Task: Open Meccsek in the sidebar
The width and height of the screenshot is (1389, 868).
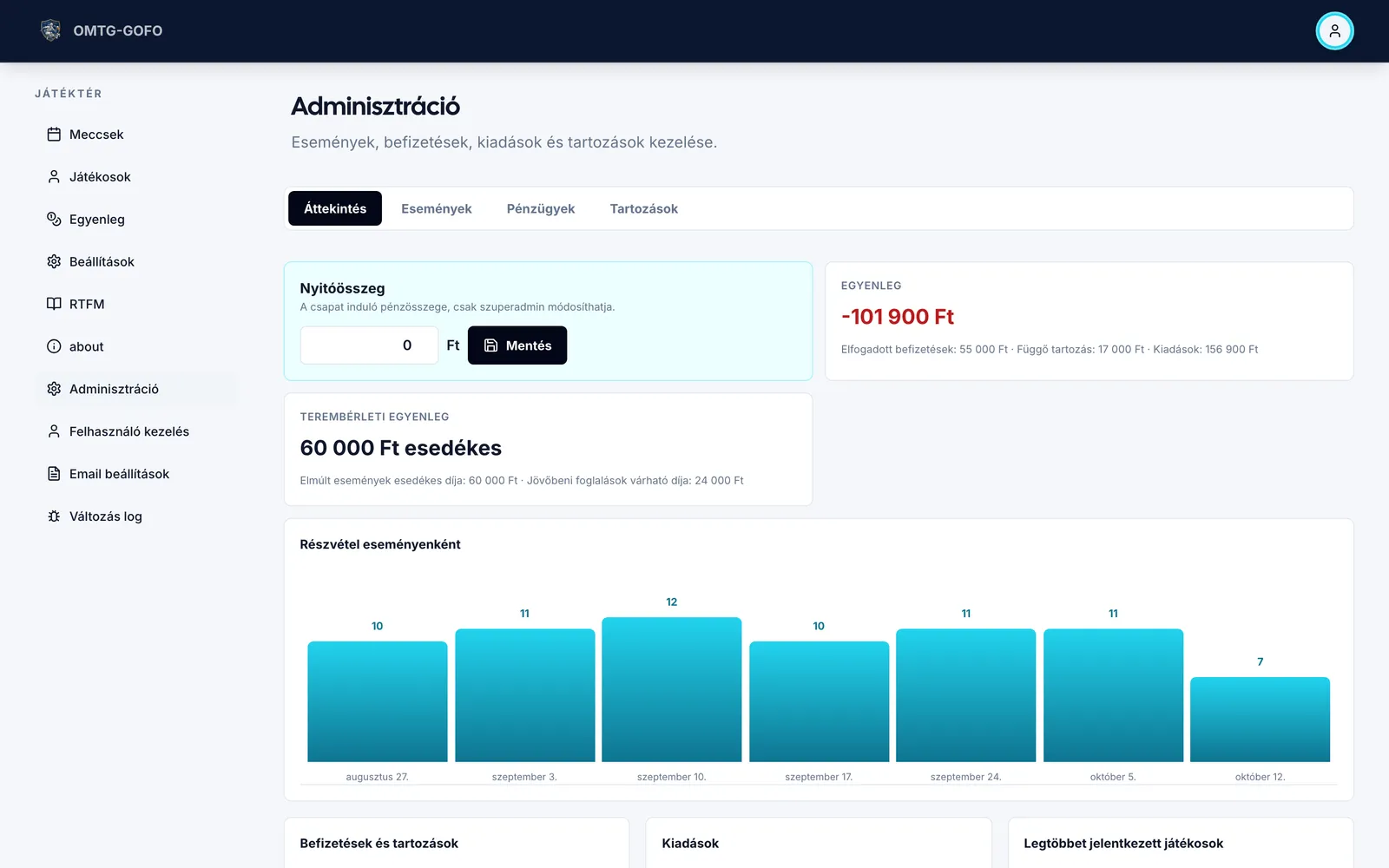Action: tap(136, 135)
